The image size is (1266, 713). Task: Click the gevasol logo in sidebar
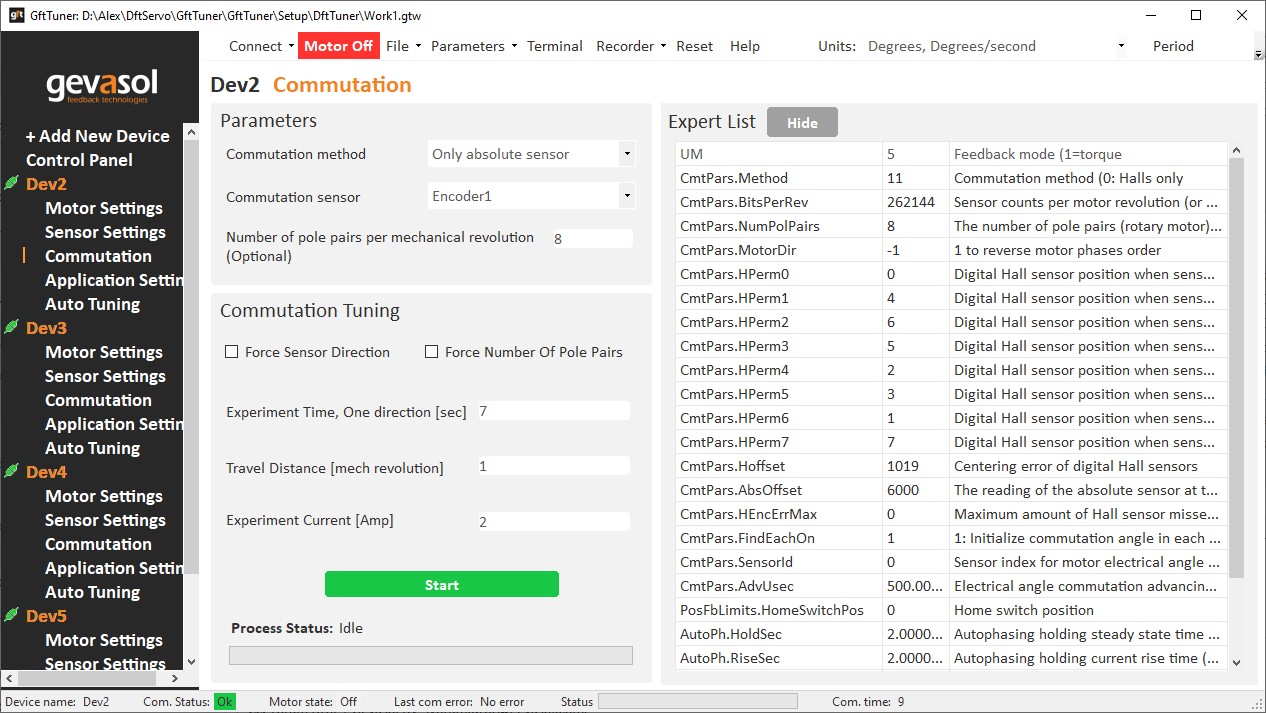(x=101, y=86)
